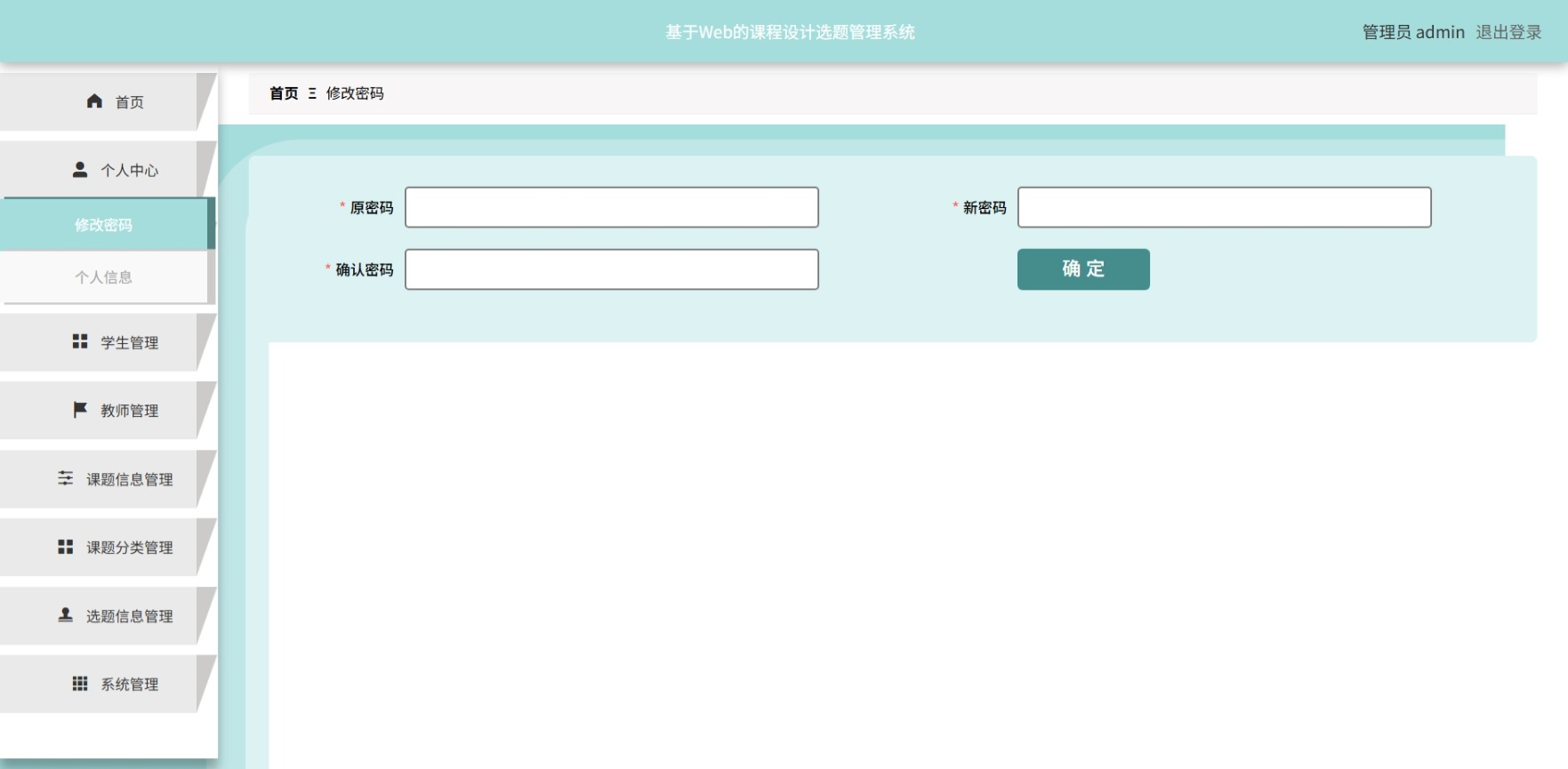Expand the 选题信息管理 menu
The image size is (1568, 769).
(108, 616)
